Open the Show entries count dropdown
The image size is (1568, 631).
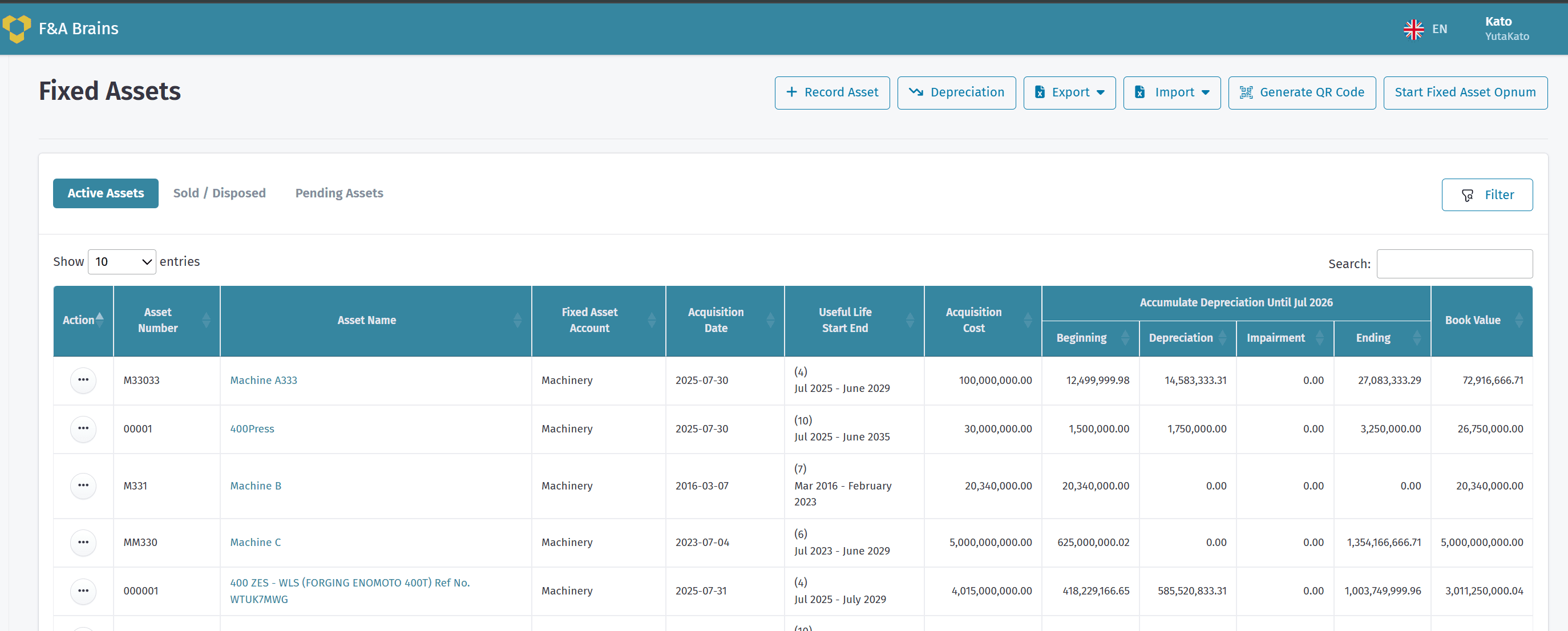(x=122, y=262)
